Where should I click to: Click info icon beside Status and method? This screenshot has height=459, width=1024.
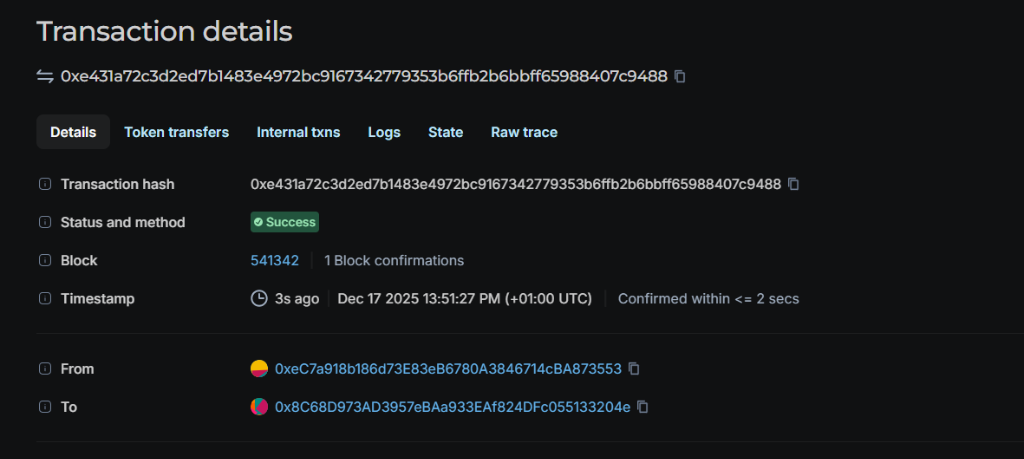44,222
